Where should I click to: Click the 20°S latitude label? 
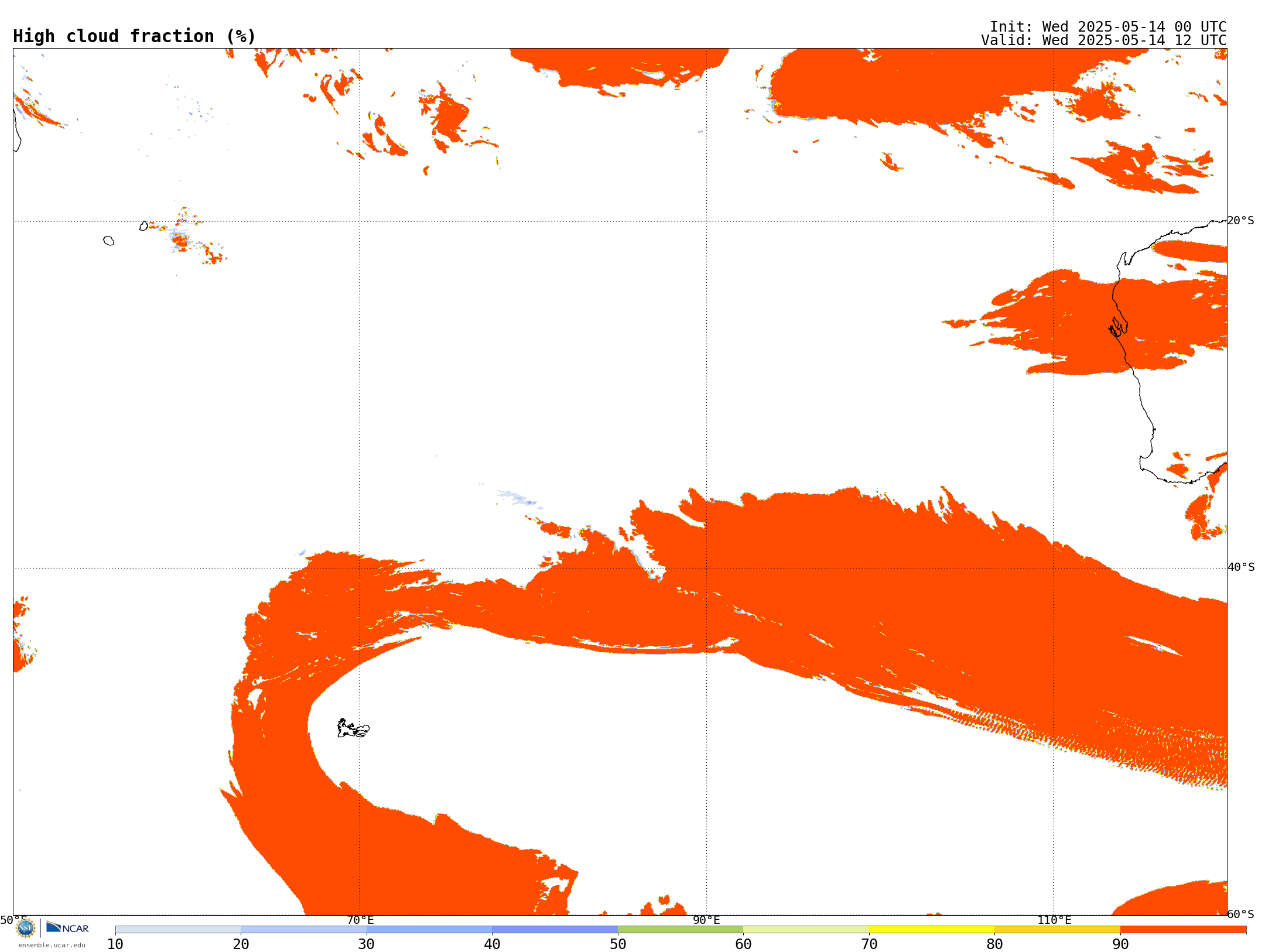point(1241,221)
